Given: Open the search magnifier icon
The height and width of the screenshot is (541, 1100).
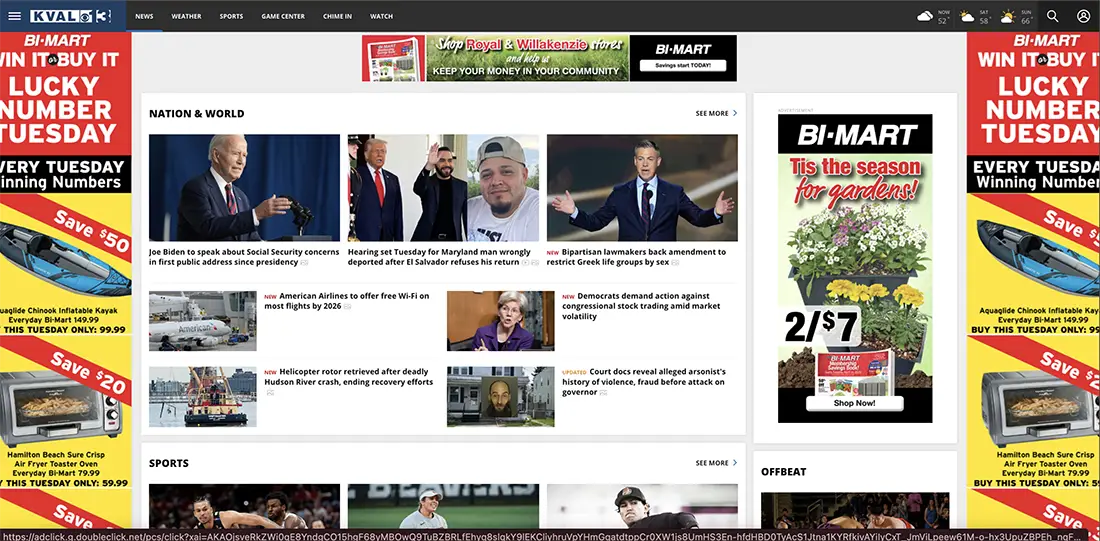Looking at the screenshot, I should coord(1052,16).
